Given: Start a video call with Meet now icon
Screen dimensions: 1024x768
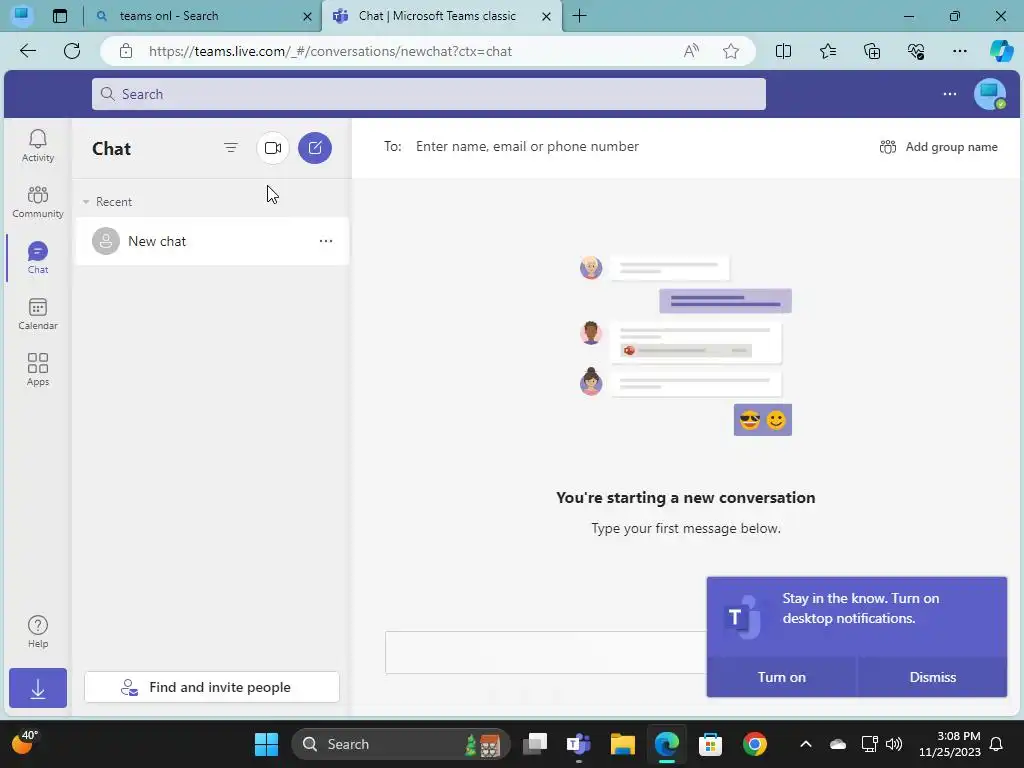Looking at the screenshot, I should point(273,148).
